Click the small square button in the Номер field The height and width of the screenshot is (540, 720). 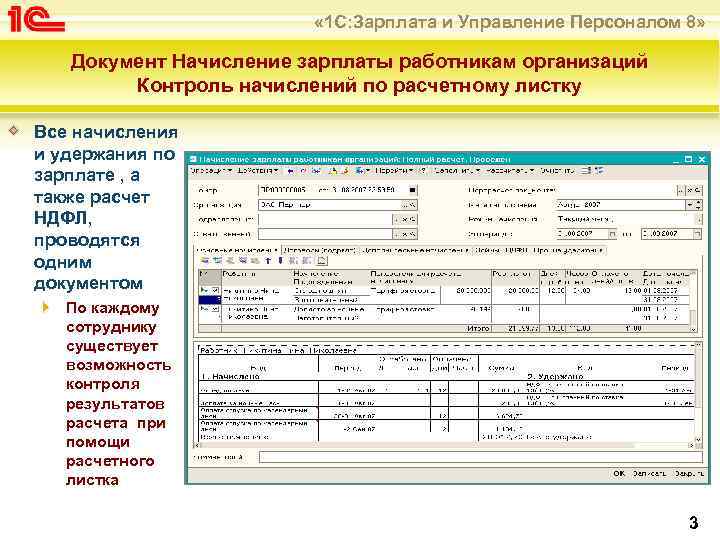(x=412, y=190)
